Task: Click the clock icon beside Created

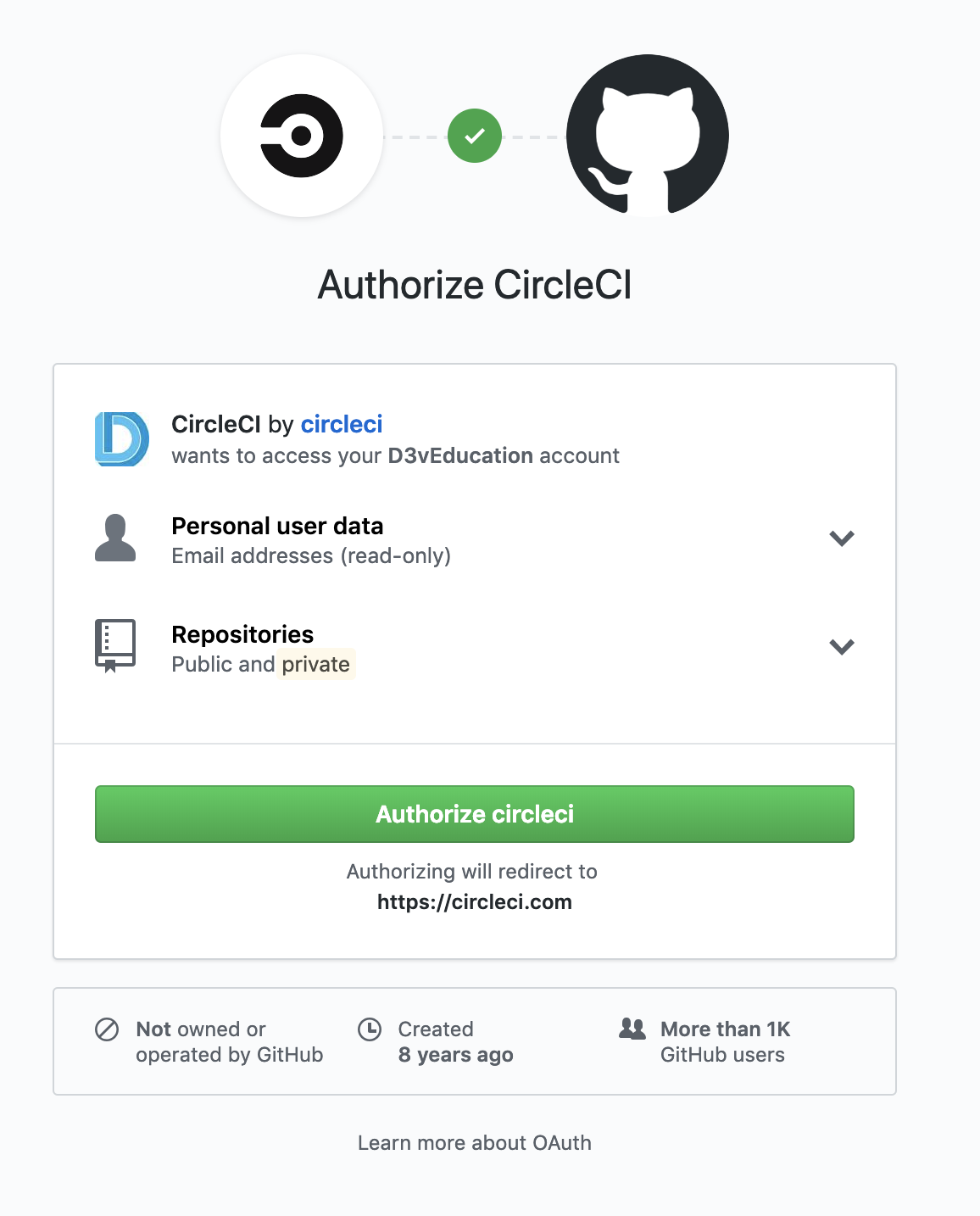Action: point(370,1029)
